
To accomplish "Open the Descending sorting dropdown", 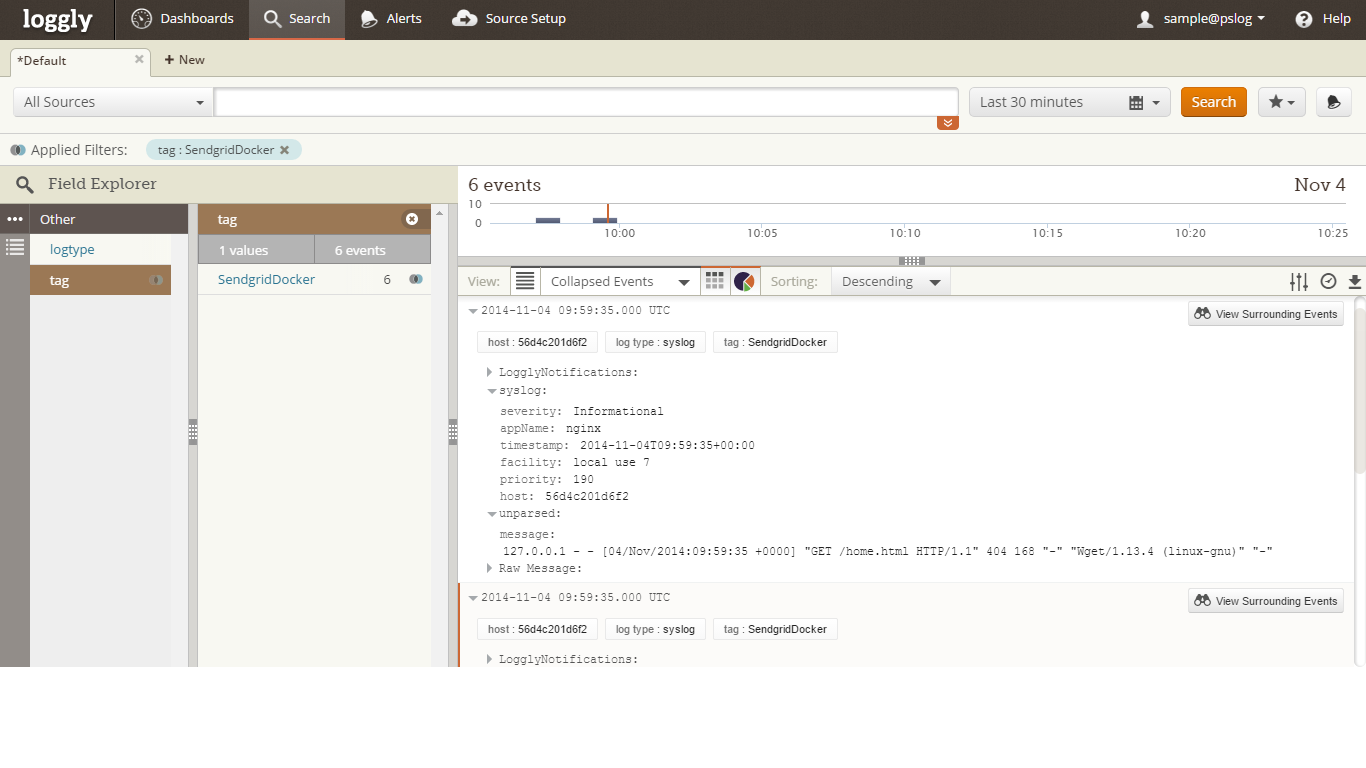I will click(890, 282).
